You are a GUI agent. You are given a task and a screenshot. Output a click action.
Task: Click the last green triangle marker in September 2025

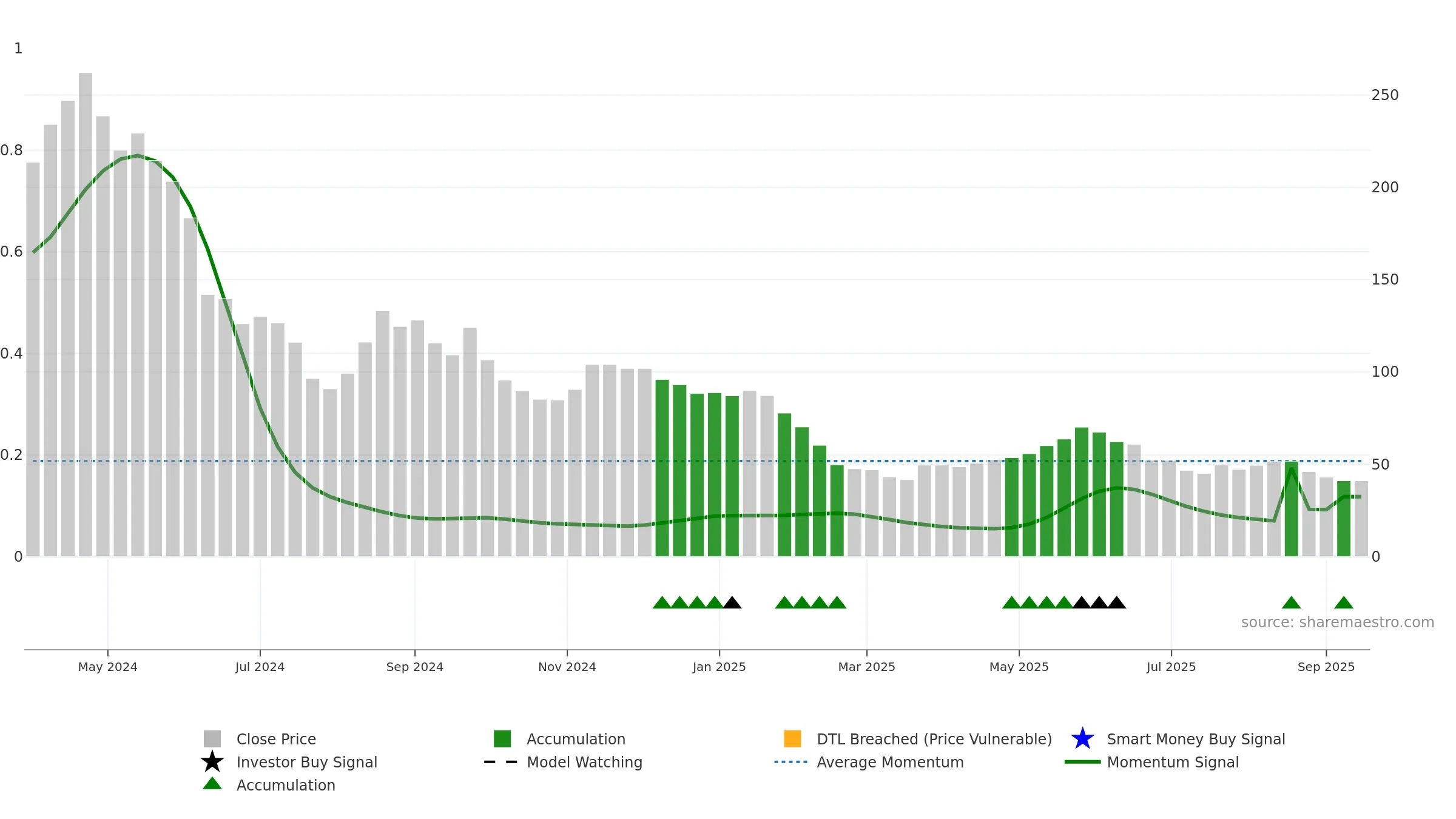[1344, 602]
